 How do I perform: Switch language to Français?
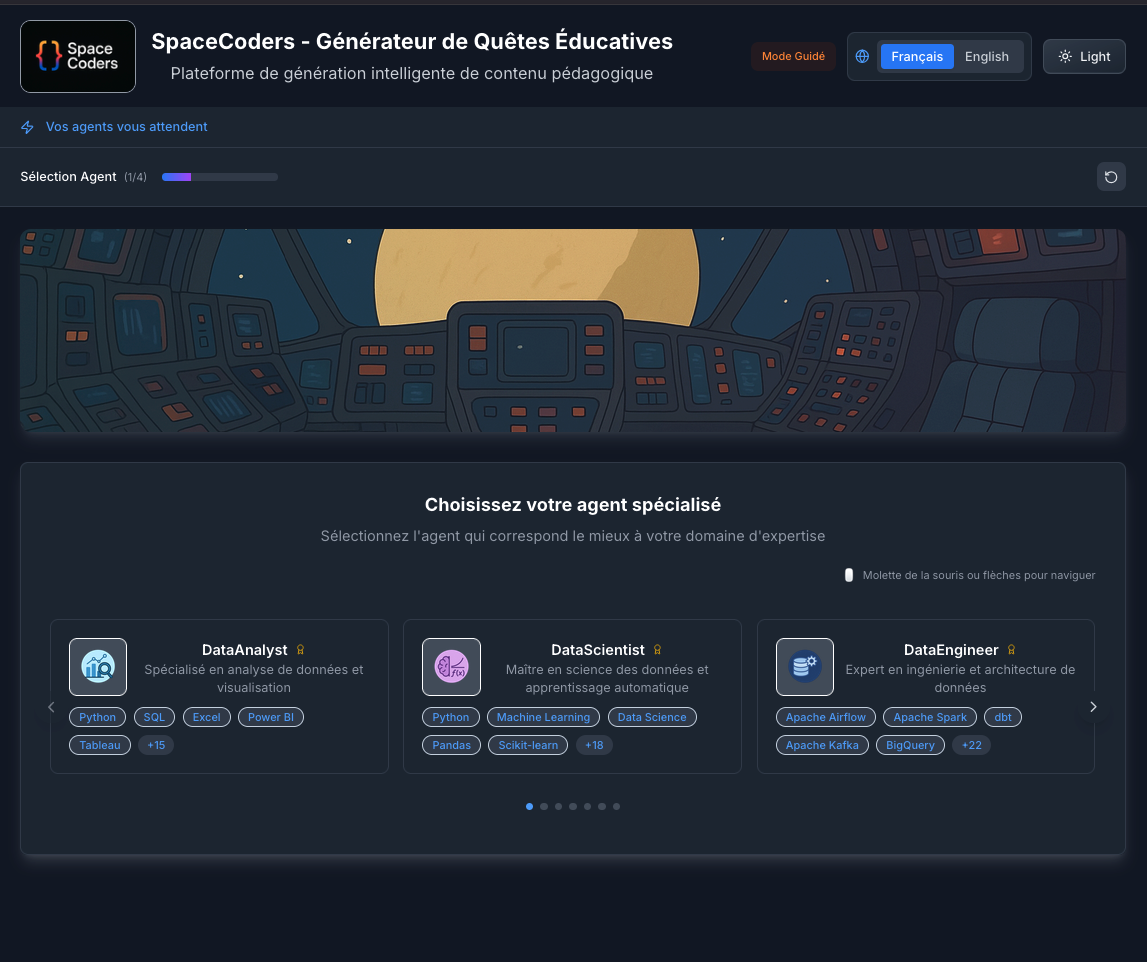point(917,56)
